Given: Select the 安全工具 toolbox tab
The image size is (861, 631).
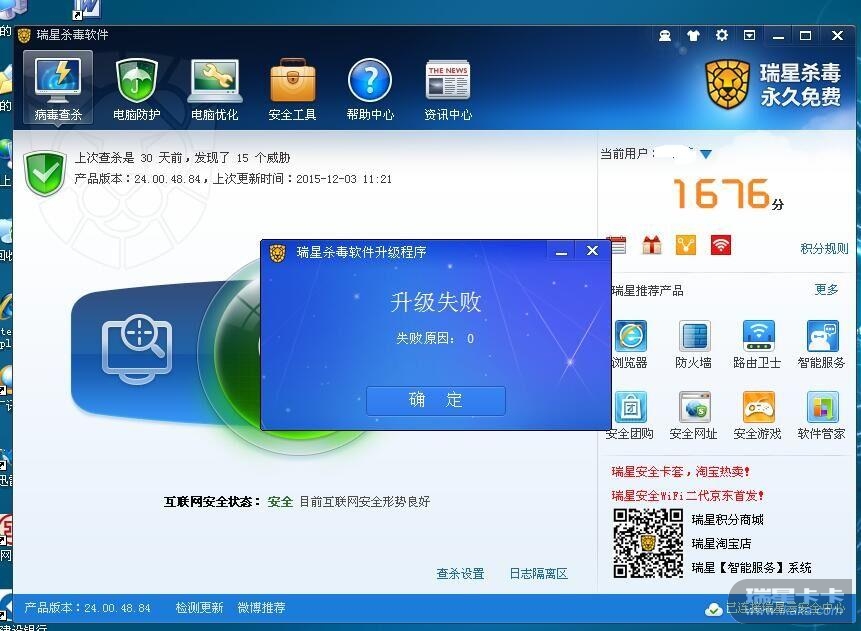Looking at the screenshot, I should (x=292, y=89).
